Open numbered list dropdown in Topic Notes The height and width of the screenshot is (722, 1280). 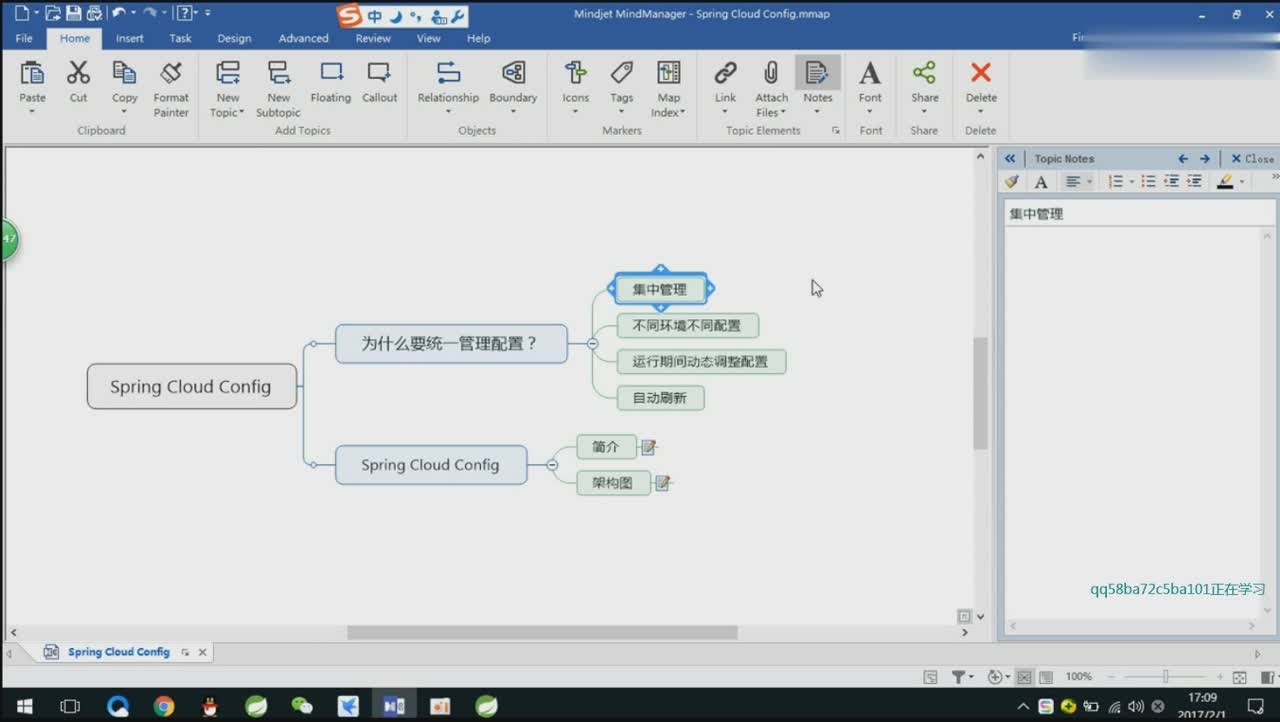coord(1131,182)
